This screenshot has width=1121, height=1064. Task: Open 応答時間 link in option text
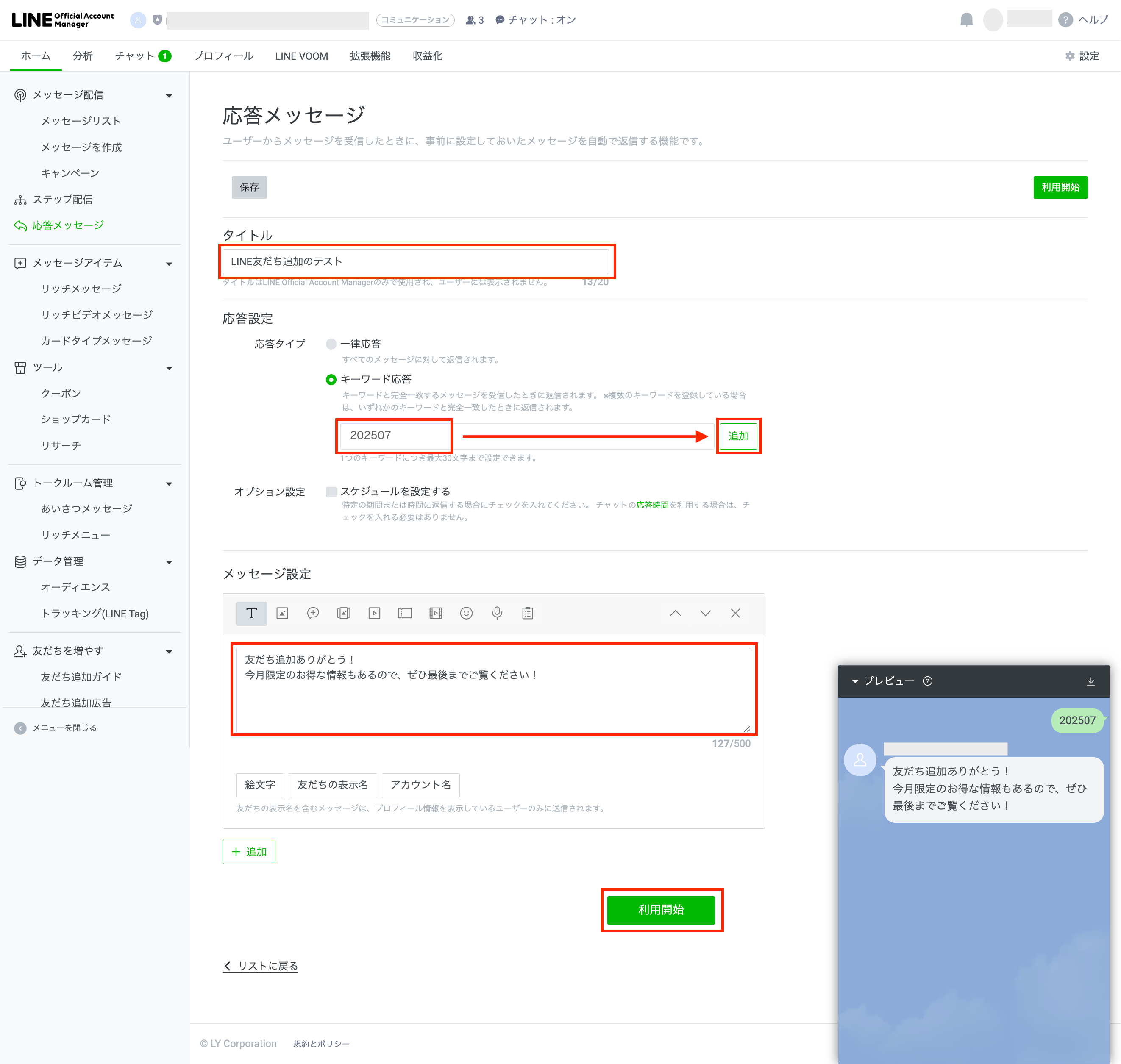click(652, 505)
